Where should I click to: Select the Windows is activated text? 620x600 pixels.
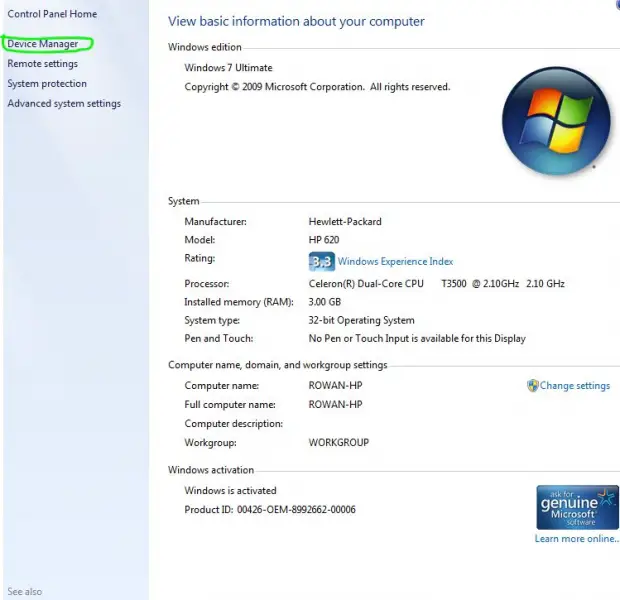pyautogui.click(x=230, y=490)
